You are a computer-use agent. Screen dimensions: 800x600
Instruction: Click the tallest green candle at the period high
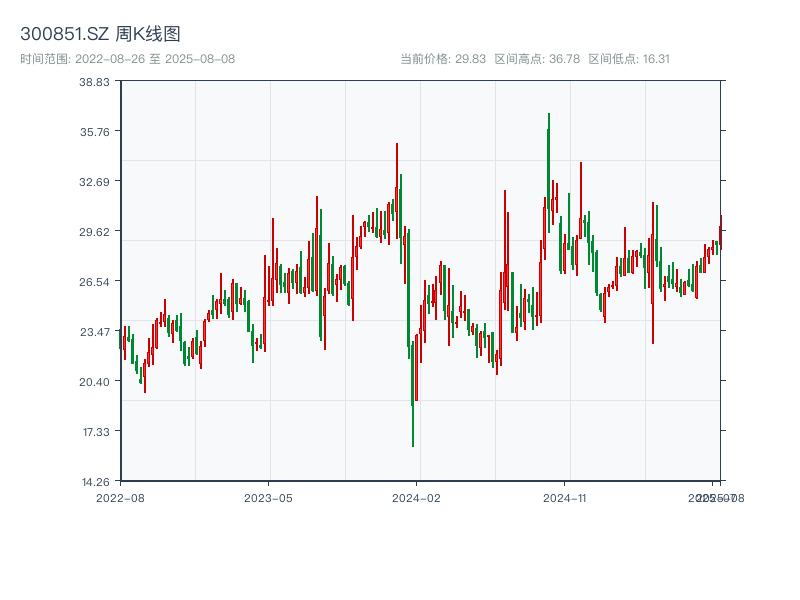549,172
